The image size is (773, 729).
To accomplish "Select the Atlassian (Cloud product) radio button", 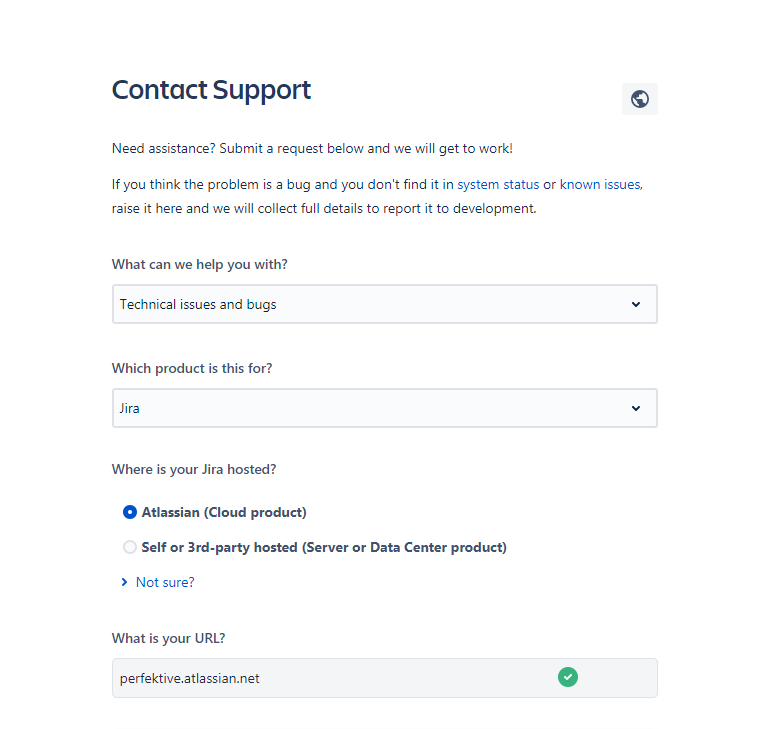I will coord(130,512).
